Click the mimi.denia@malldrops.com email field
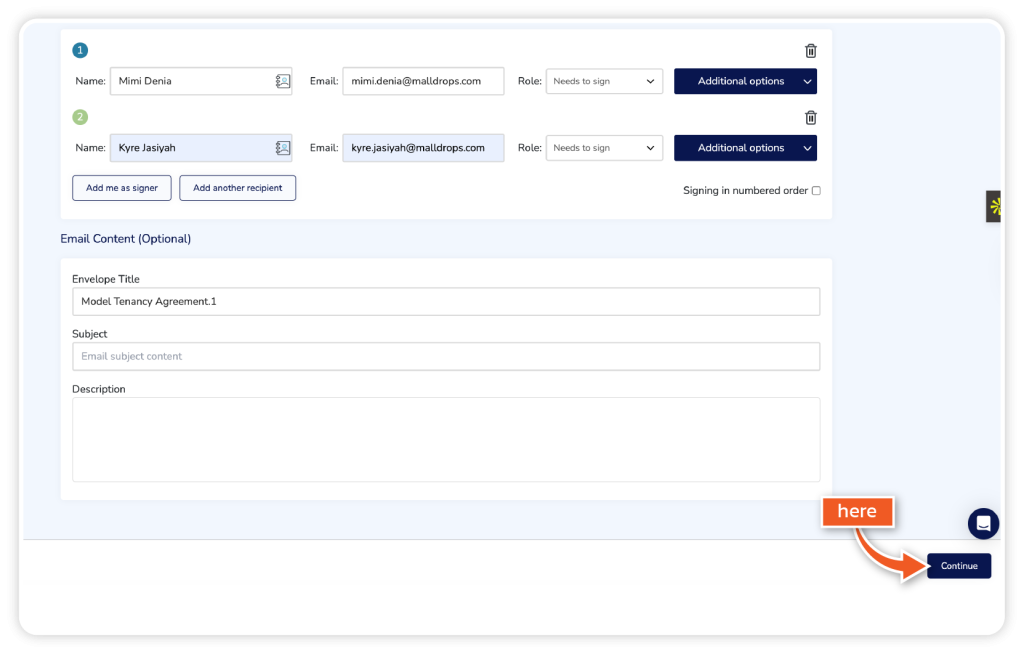This screenshot has height=654, width=1024. [422, 81]
